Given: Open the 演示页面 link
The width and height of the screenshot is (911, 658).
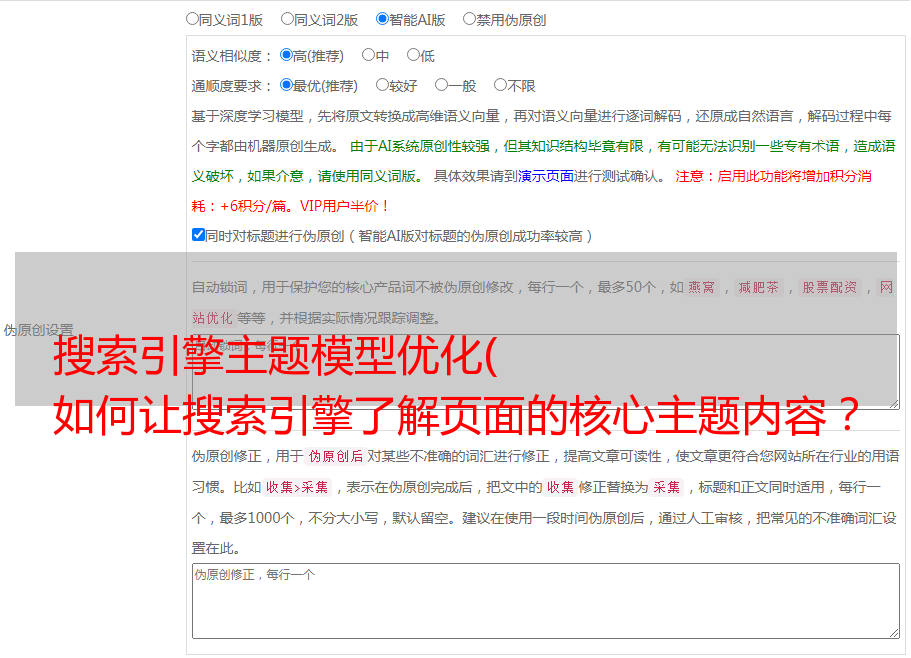Looking at the screenshot, I should coord(546,176).
